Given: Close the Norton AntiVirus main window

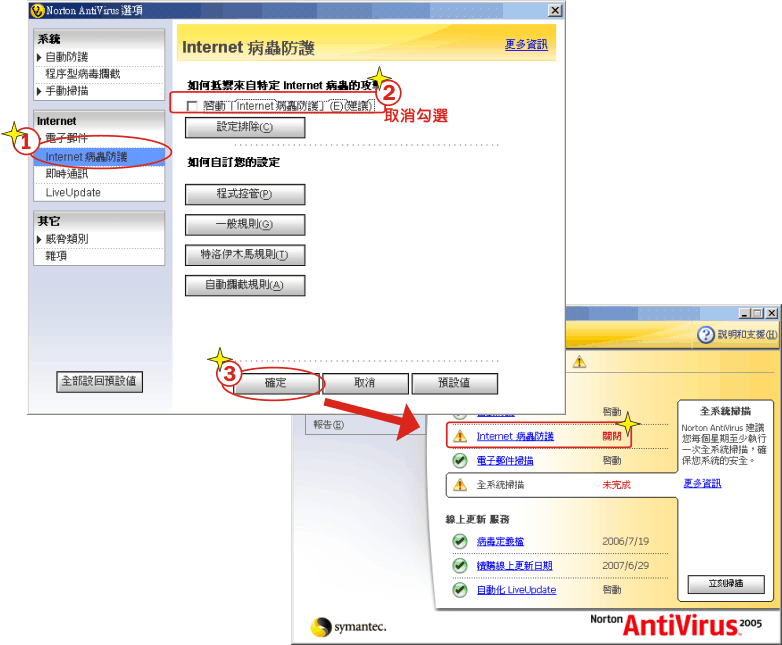Looking at the screenshot, I should [x=772, y=314].
